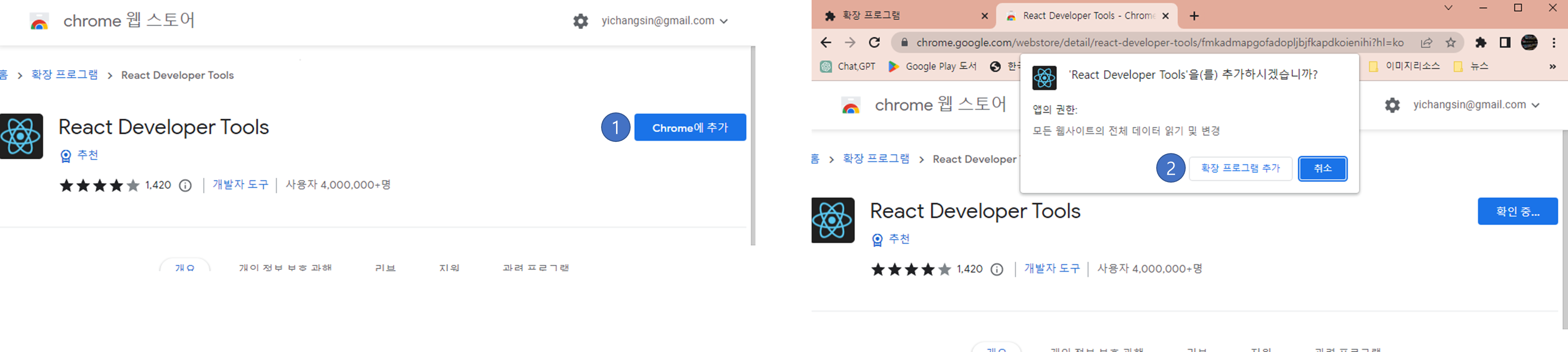Expand account dropdown arrow in left store header

pyautogui.click(x=724, y=21)
